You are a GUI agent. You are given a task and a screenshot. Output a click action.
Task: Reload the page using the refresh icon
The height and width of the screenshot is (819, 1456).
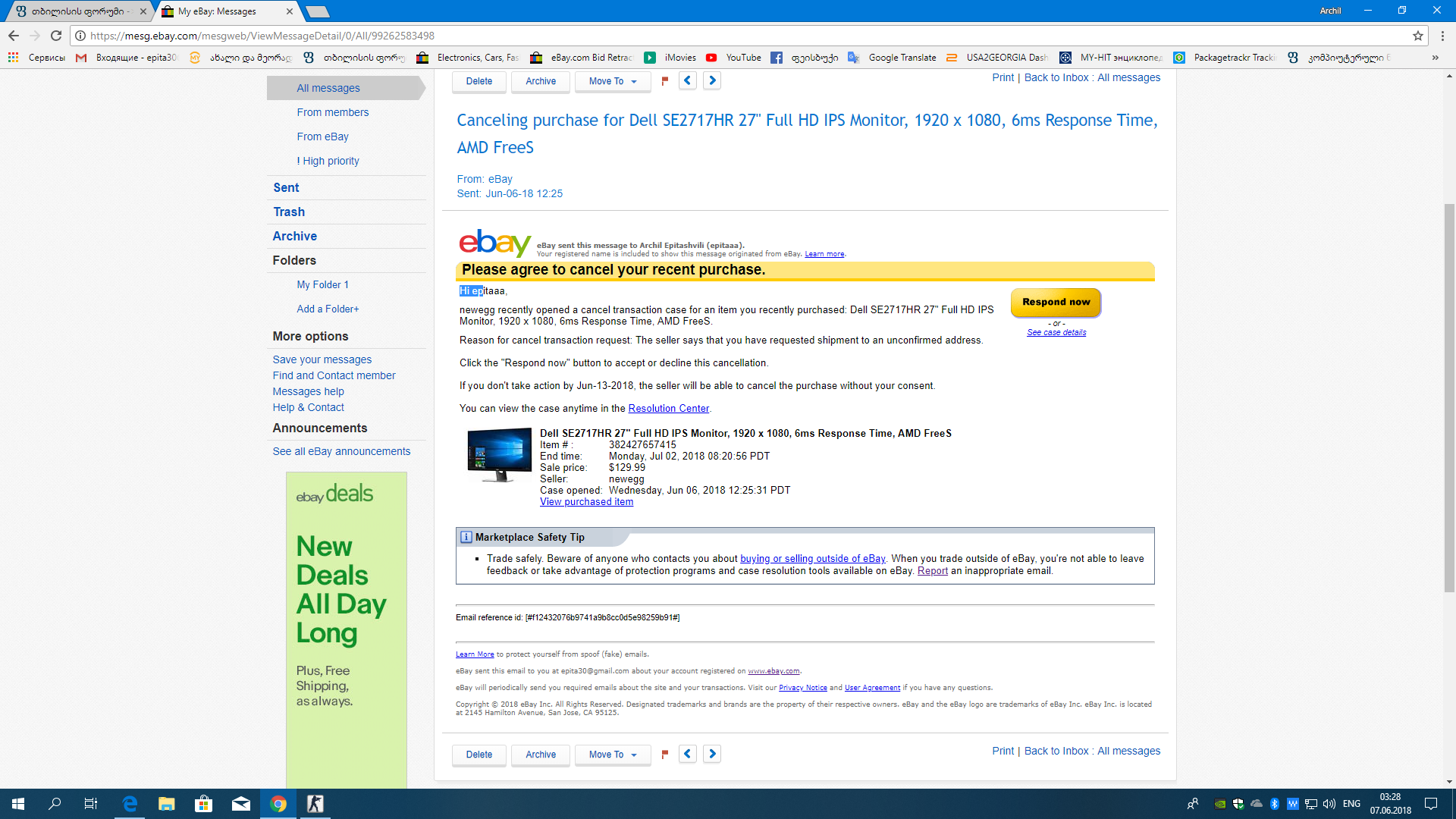(x=56, y=36)
